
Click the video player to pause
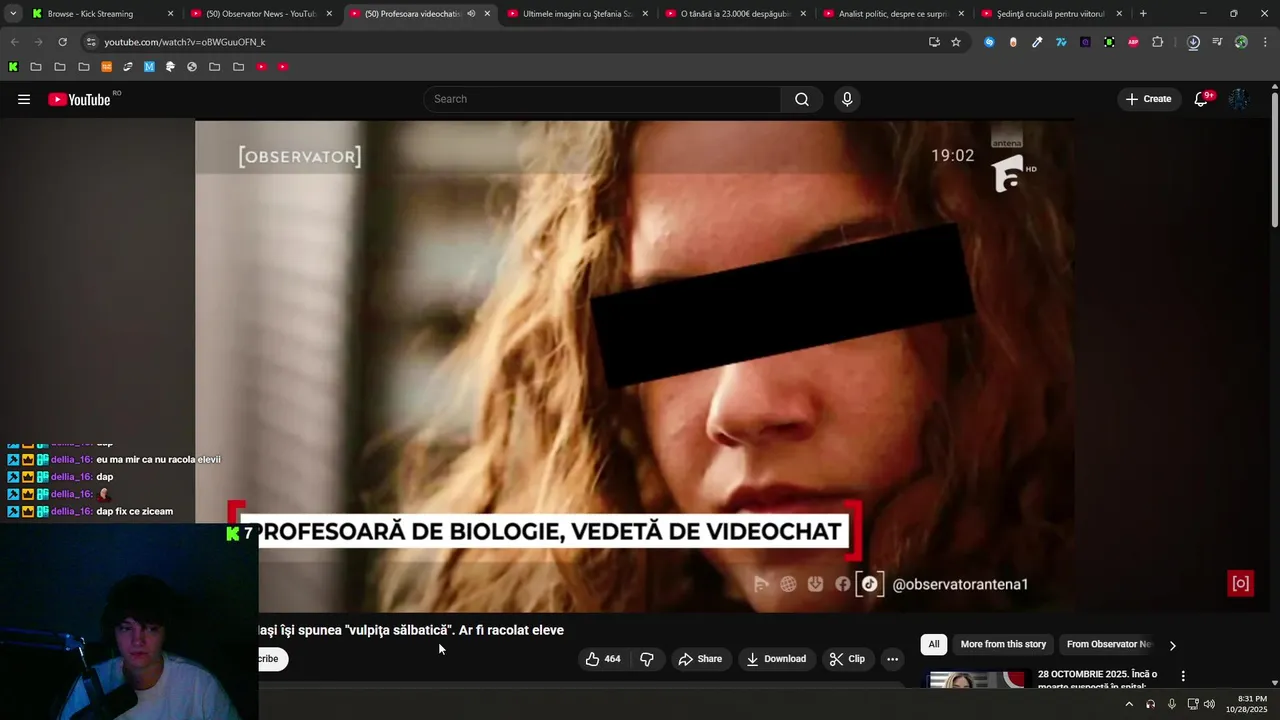click(635, 365)
